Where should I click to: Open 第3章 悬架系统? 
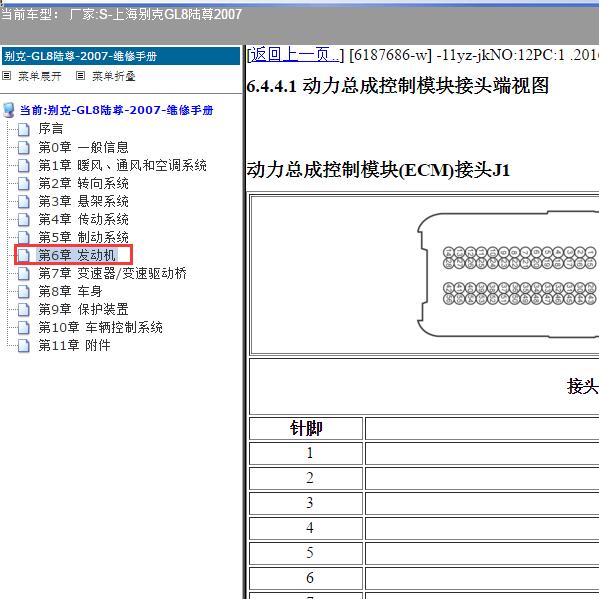pyautogui.click(x=84, y=201)
